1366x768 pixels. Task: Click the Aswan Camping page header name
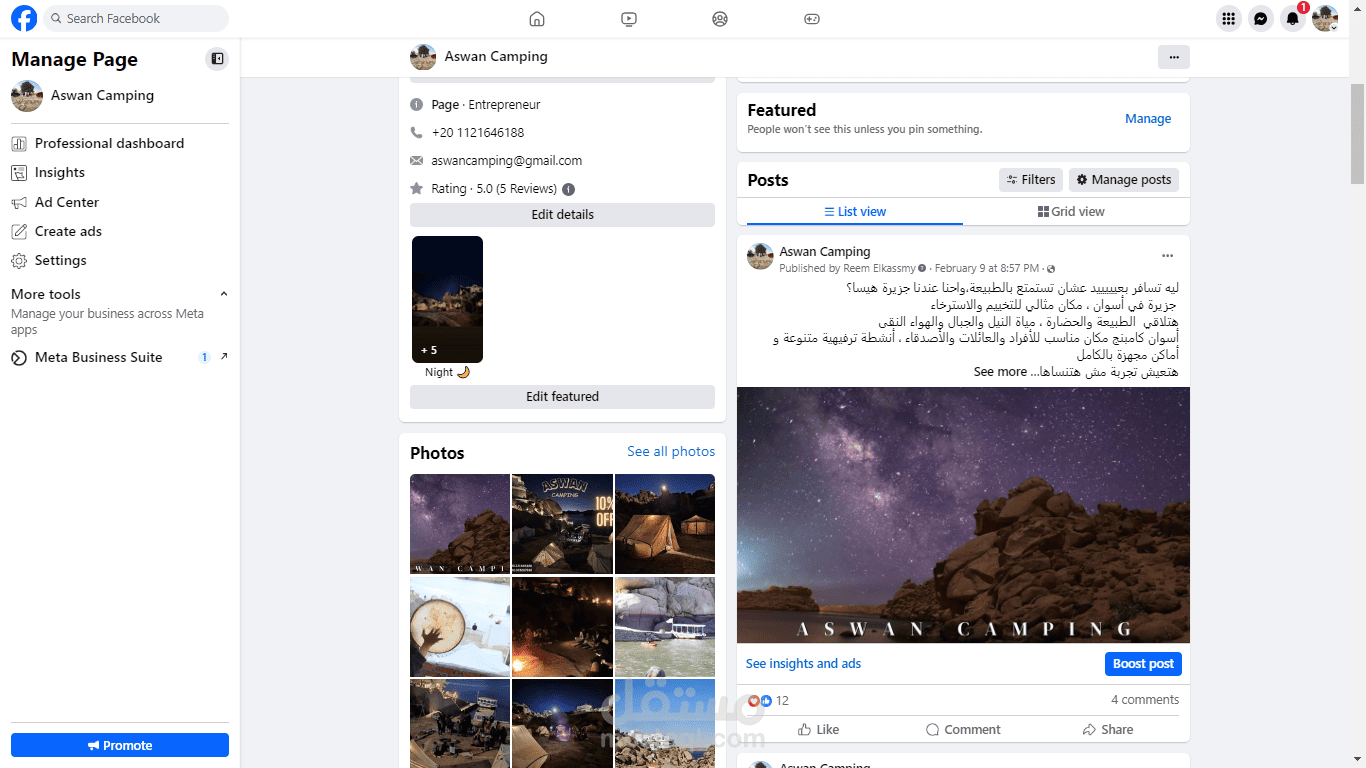(496, 57)
